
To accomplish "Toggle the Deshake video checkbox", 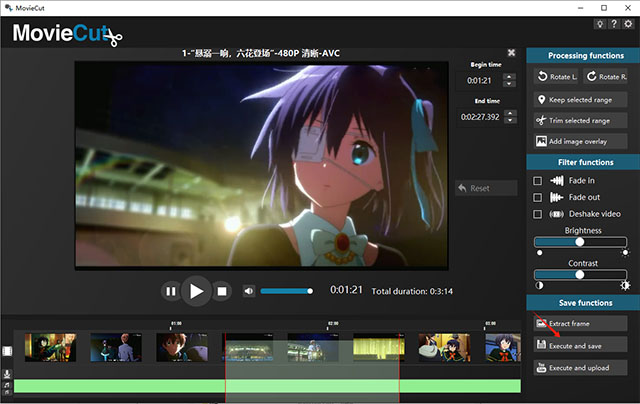I will click(x=539, y=214).
